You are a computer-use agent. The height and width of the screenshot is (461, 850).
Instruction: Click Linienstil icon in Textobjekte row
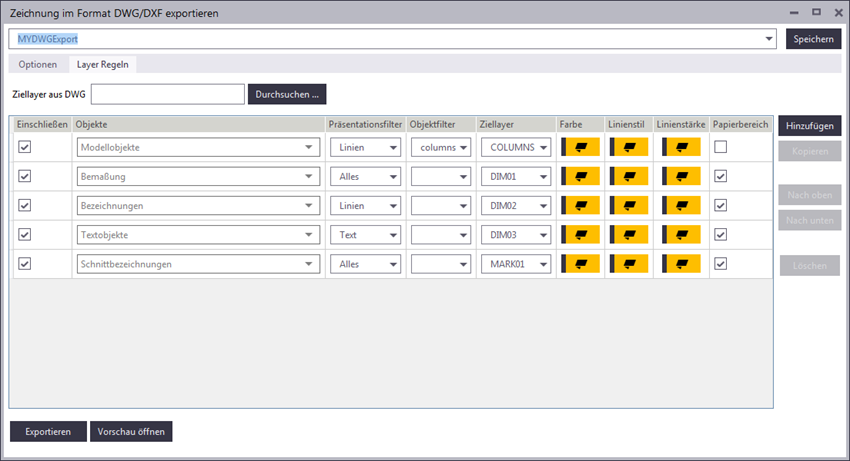[x=629, y=234]
